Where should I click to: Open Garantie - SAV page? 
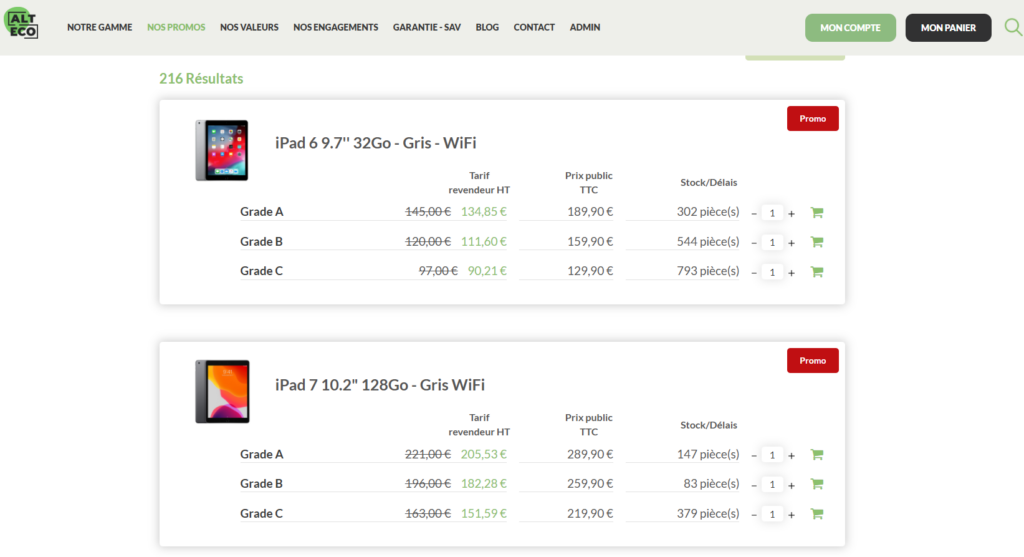[x=426, y=27]
